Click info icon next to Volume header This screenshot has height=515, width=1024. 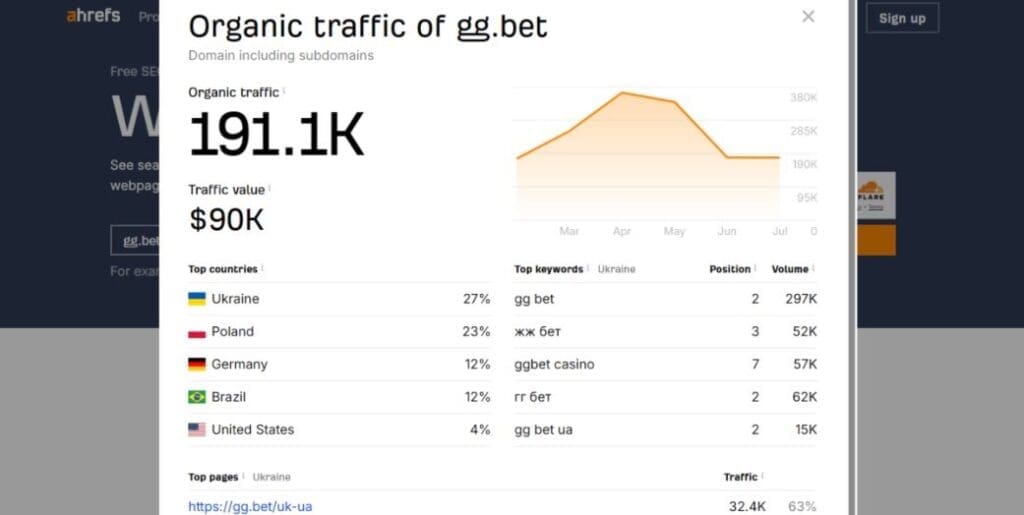click(x=813, y=268)
